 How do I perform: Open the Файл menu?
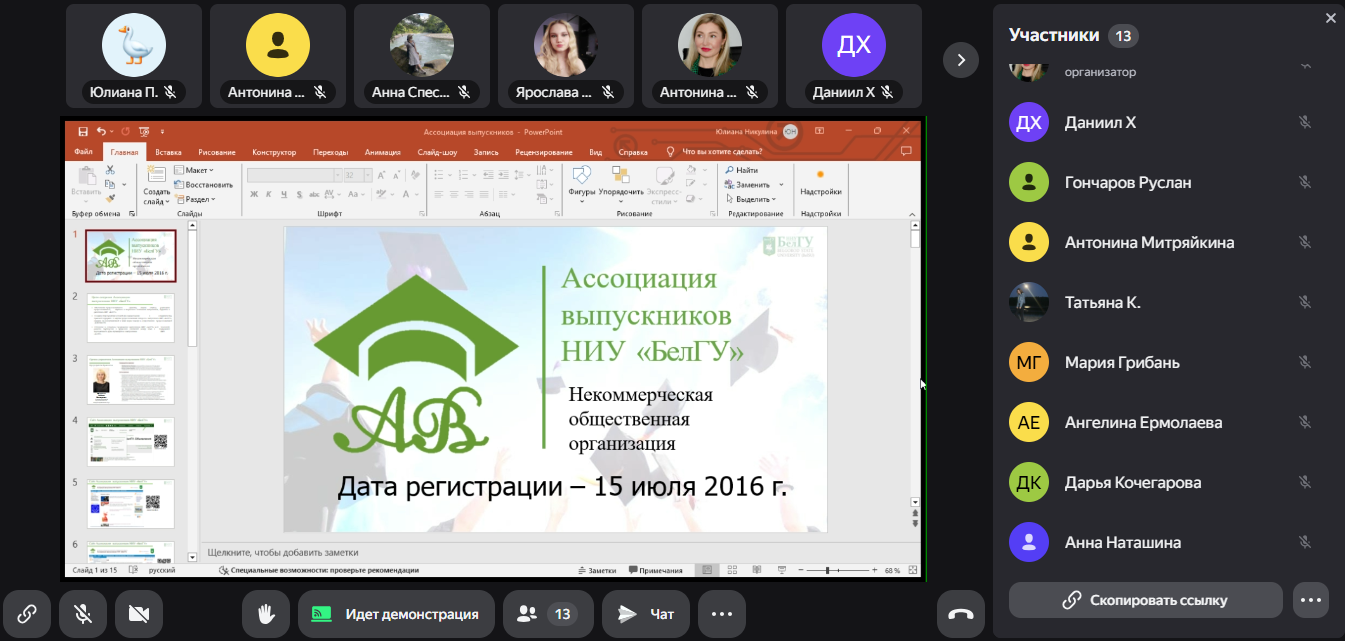point(83,152)
